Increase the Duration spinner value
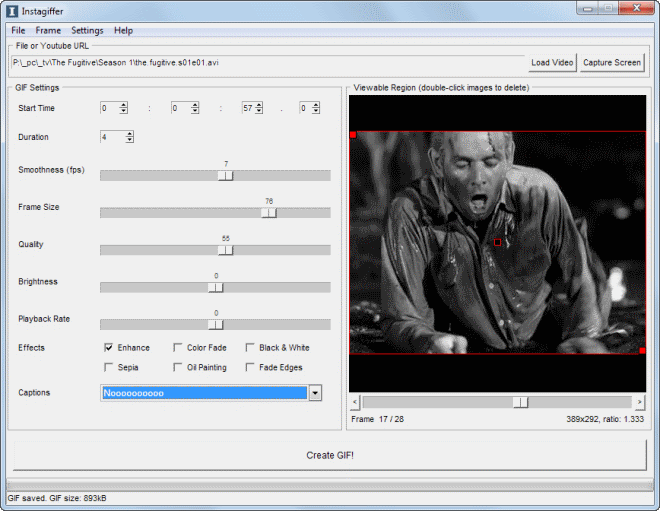This screenshot has height=511, width=660. (130, 134)
